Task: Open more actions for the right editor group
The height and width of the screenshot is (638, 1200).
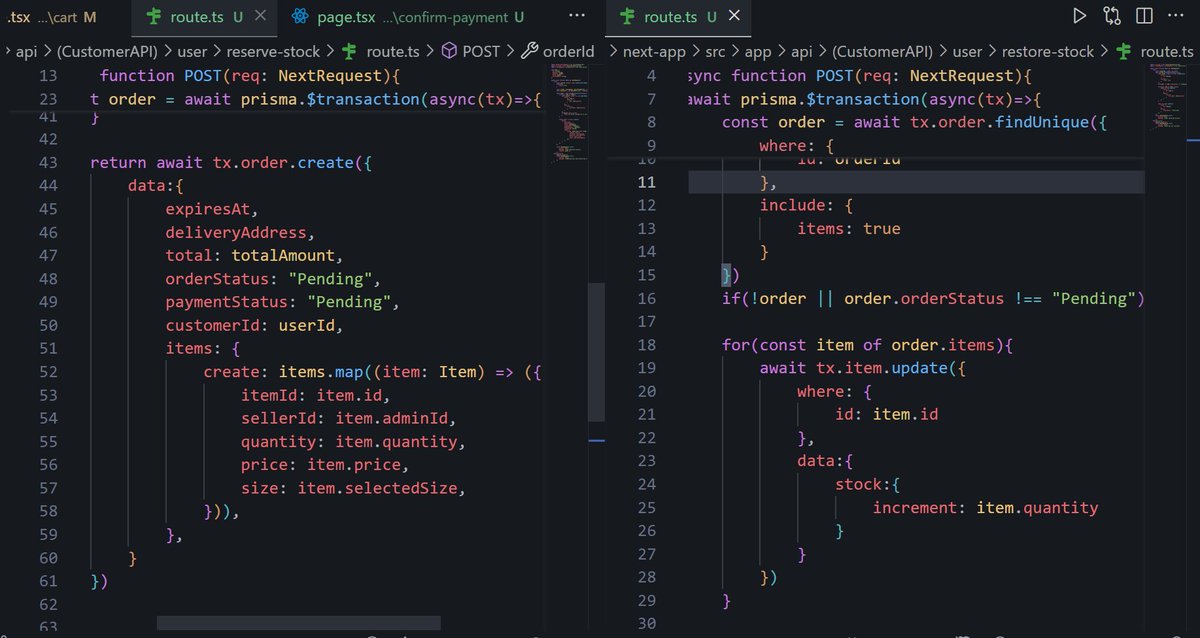Action: [1177, 16]
